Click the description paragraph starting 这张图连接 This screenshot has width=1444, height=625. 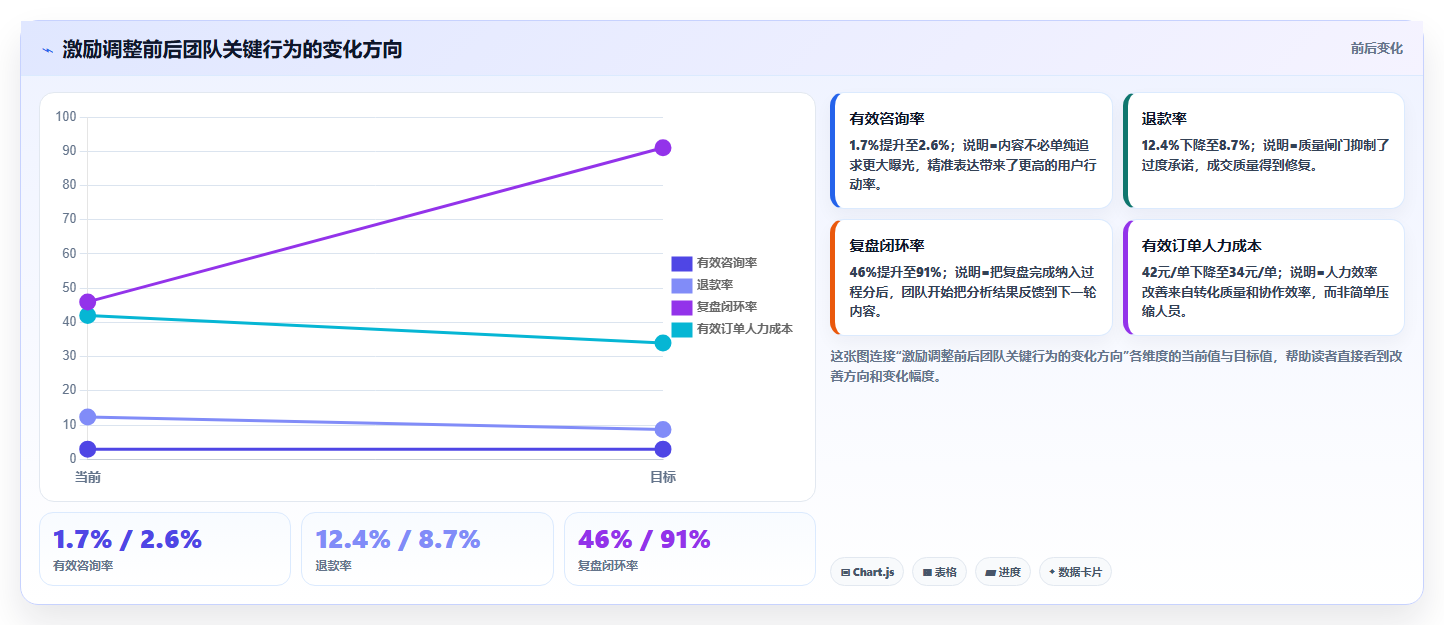click(1116, 366)
